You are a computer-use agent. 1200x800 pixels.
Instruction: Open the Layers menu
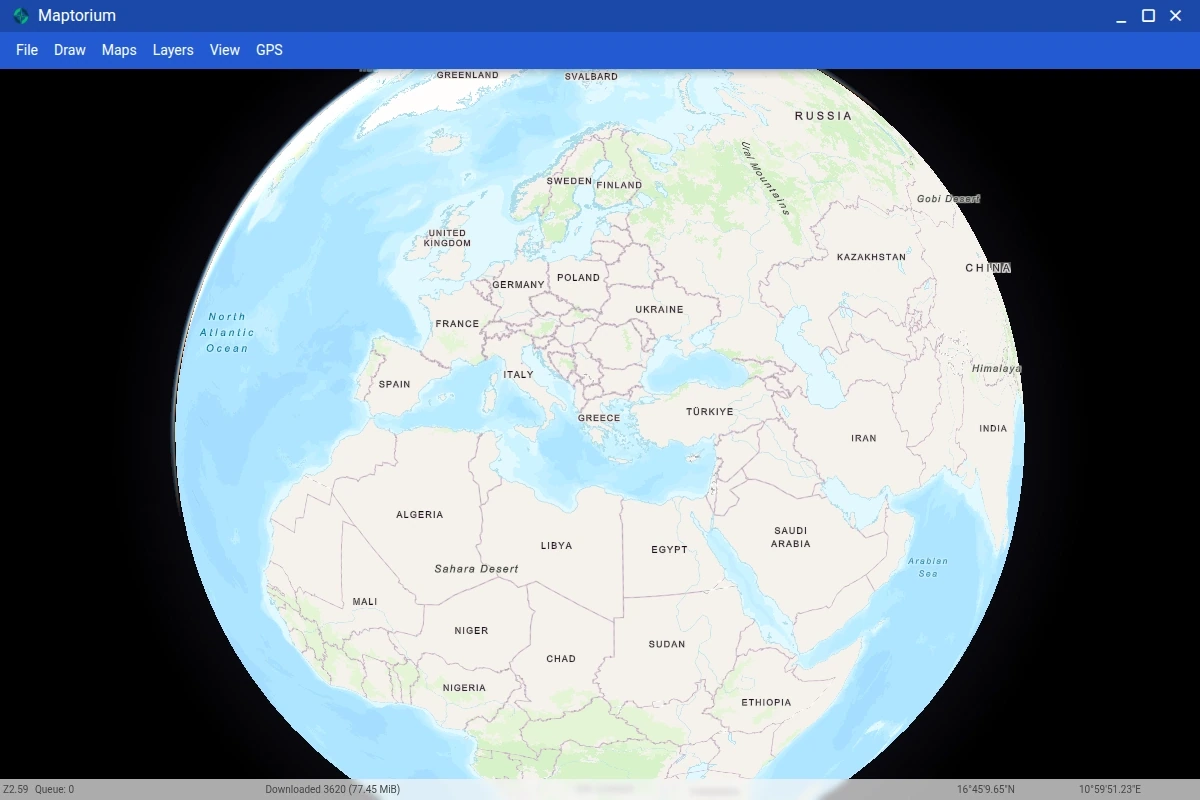point(173,50)
